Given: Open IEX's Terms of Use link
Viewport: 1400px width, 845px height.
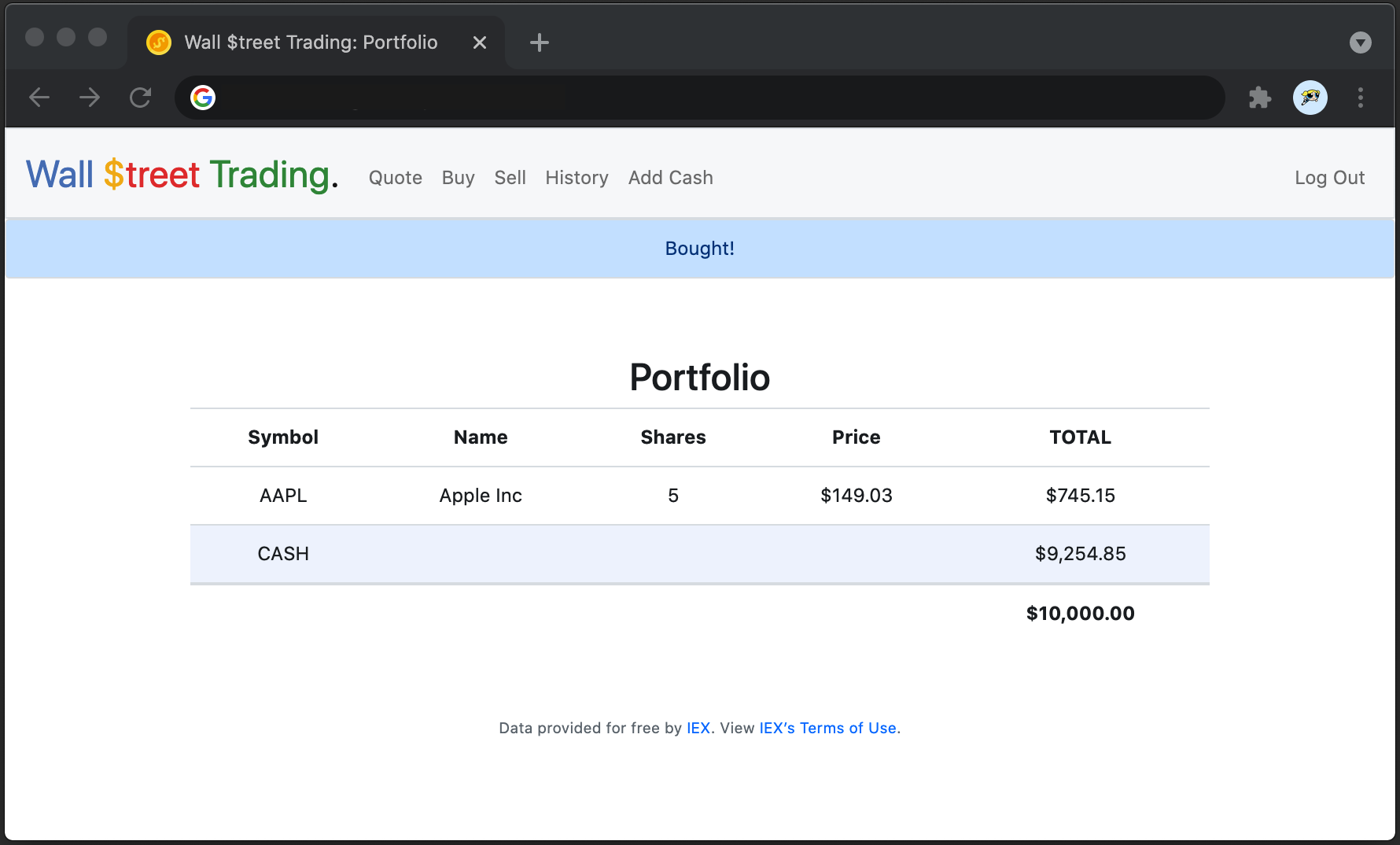Looking at the screenshot, I should click(828, 728).
